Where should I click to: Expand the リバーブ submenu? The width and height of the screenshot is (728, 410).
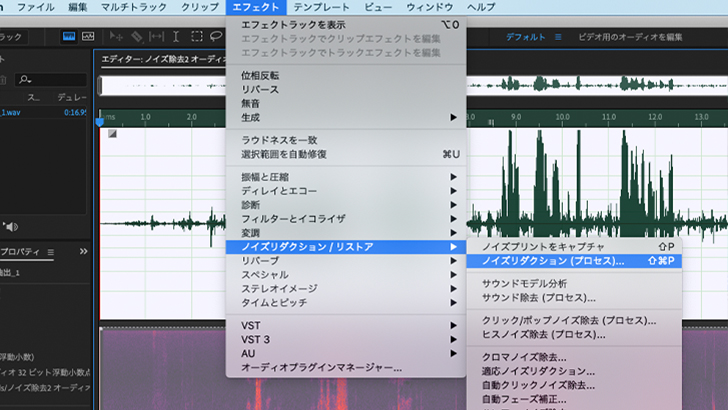(346, 260)
